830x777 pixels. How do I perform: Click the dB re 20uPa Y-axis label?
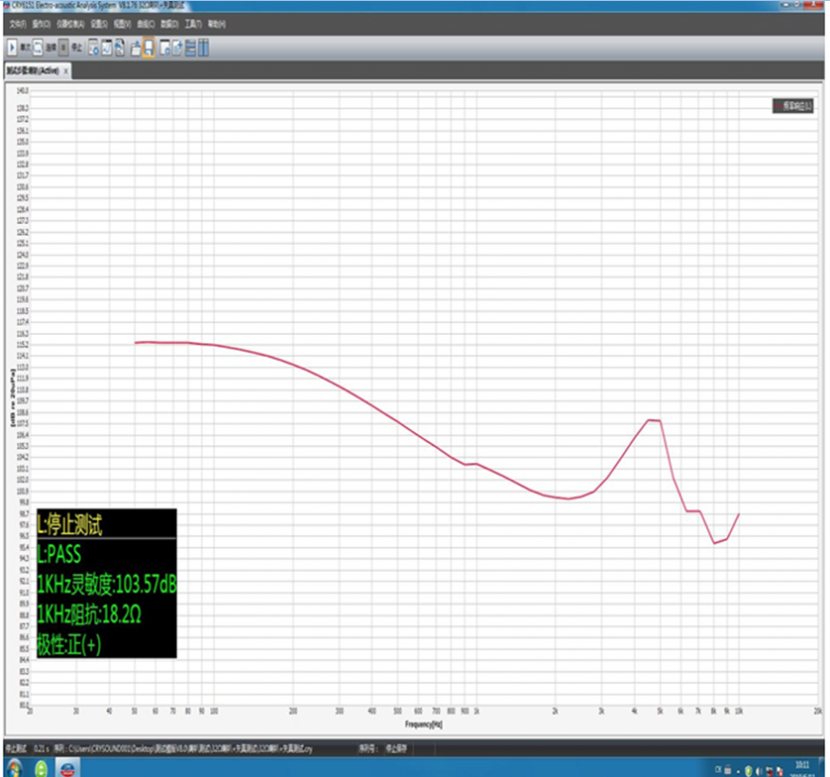[13, 398]
